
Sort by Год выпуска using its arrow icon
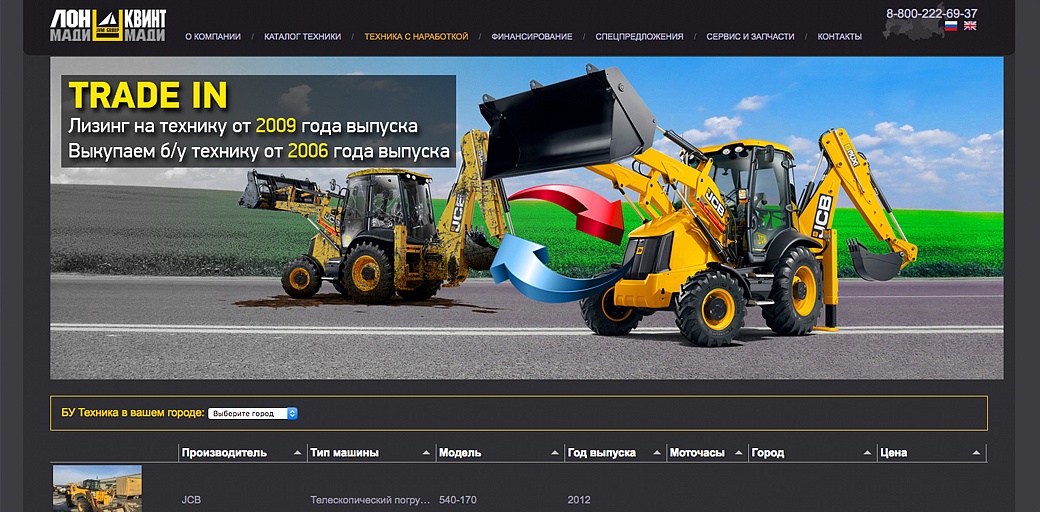coord(657,453)
